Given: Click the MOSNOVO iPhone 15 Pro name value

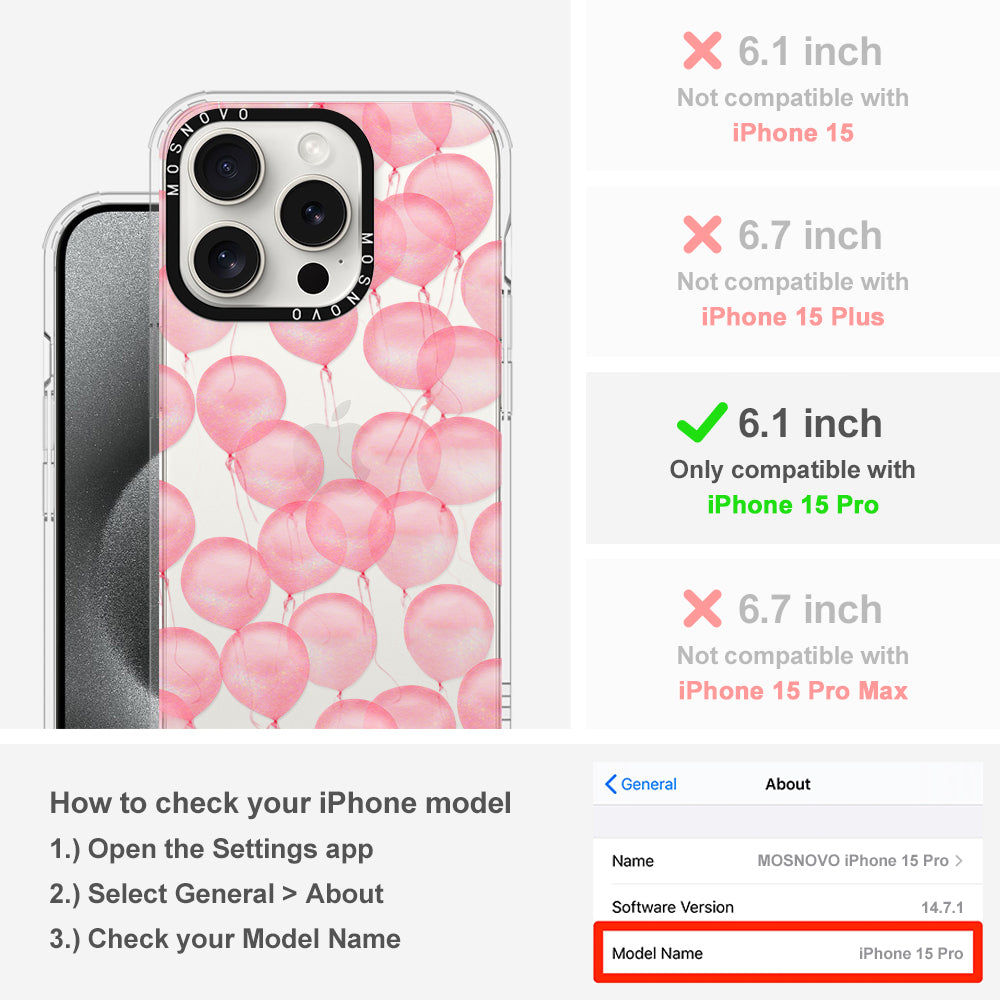Looking at the screenshot, I should coord(853,860).
